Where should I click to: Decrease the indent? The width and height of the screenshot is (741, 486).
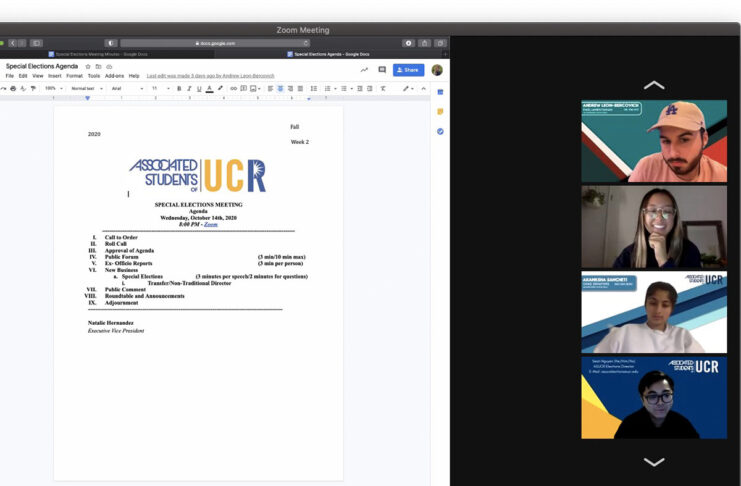[360, 88]
